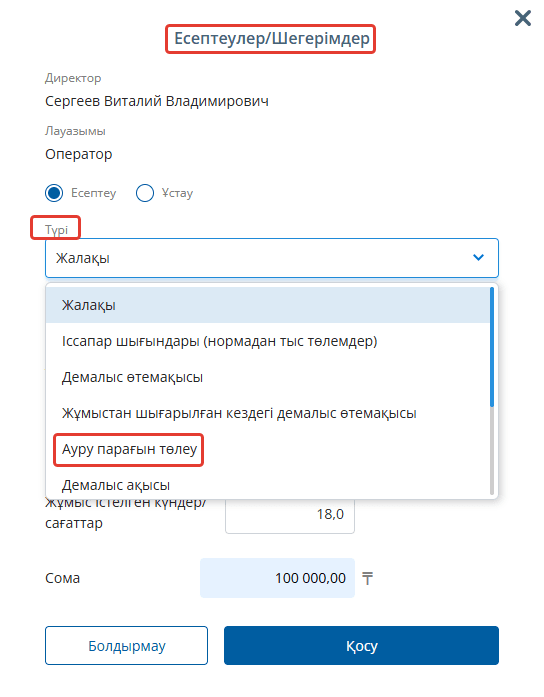
Task: Choose Іссапар шығындары option
Action: [x=268, y=341]
